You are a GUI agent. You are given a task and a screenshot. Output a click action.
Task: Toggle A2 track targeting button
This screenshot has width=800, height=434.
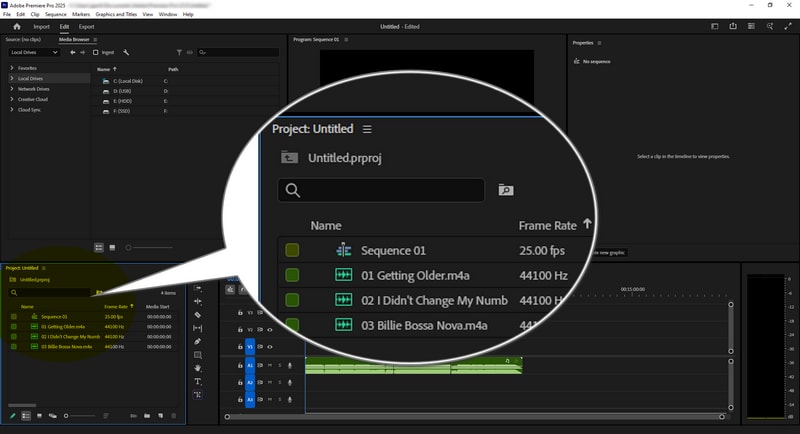click(x=250, y=382)
